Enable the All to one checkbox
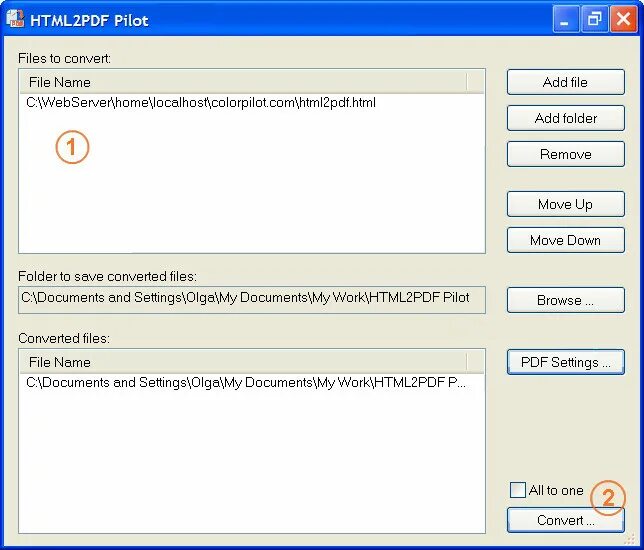644x550 pixels. point(518,490)
